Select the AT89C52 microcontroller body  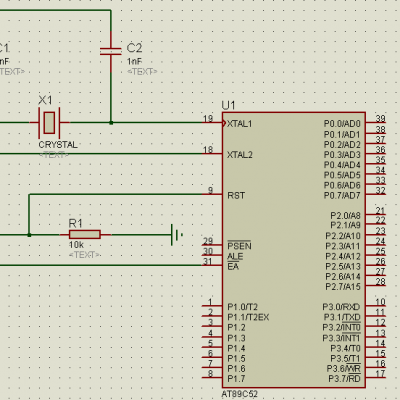294,250
